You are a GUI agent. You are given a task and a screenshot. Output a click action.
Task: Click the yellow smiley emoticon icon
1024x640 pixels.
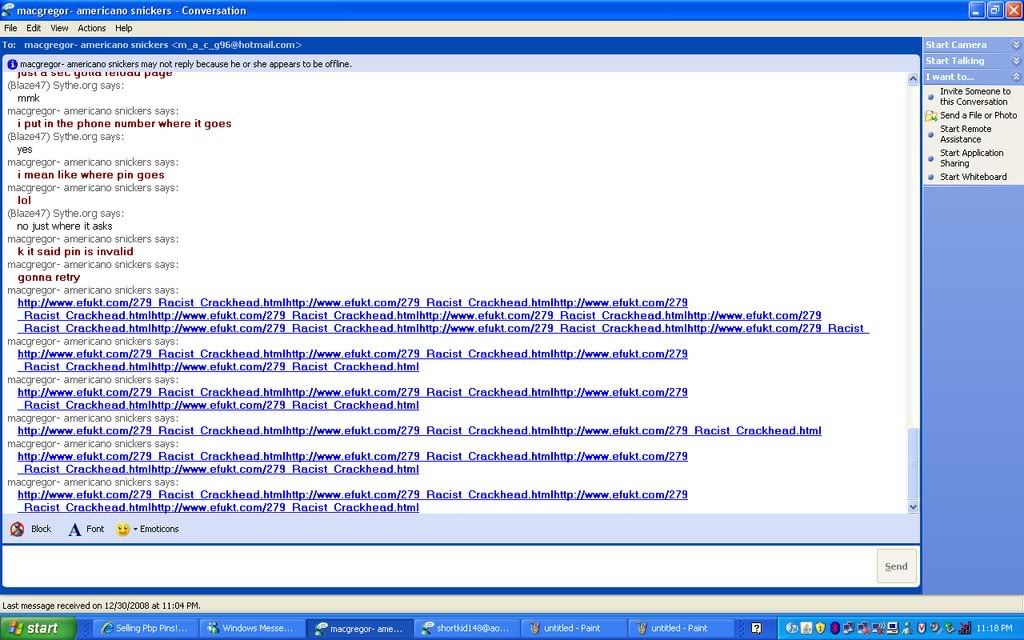point(123,529)
